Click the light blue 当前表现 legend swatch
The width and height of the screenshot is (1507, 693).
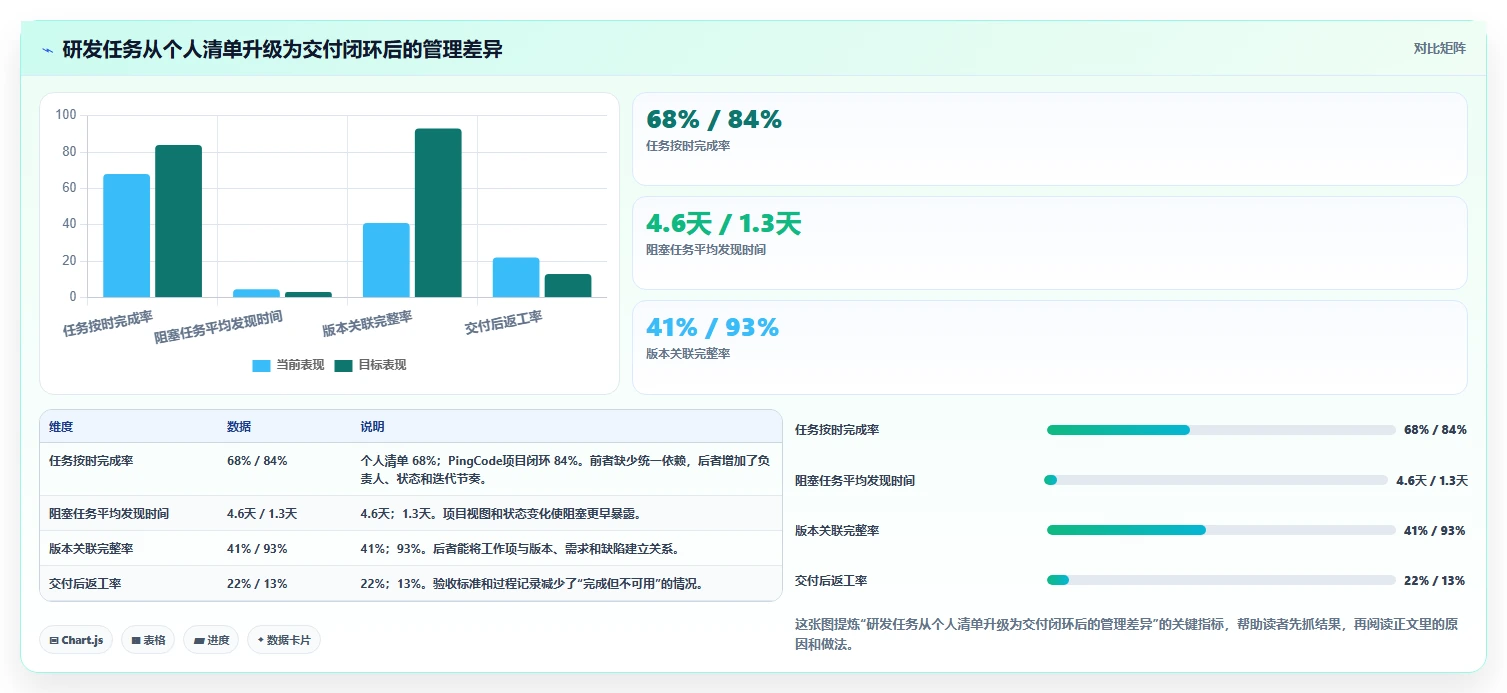pos(262,365)
